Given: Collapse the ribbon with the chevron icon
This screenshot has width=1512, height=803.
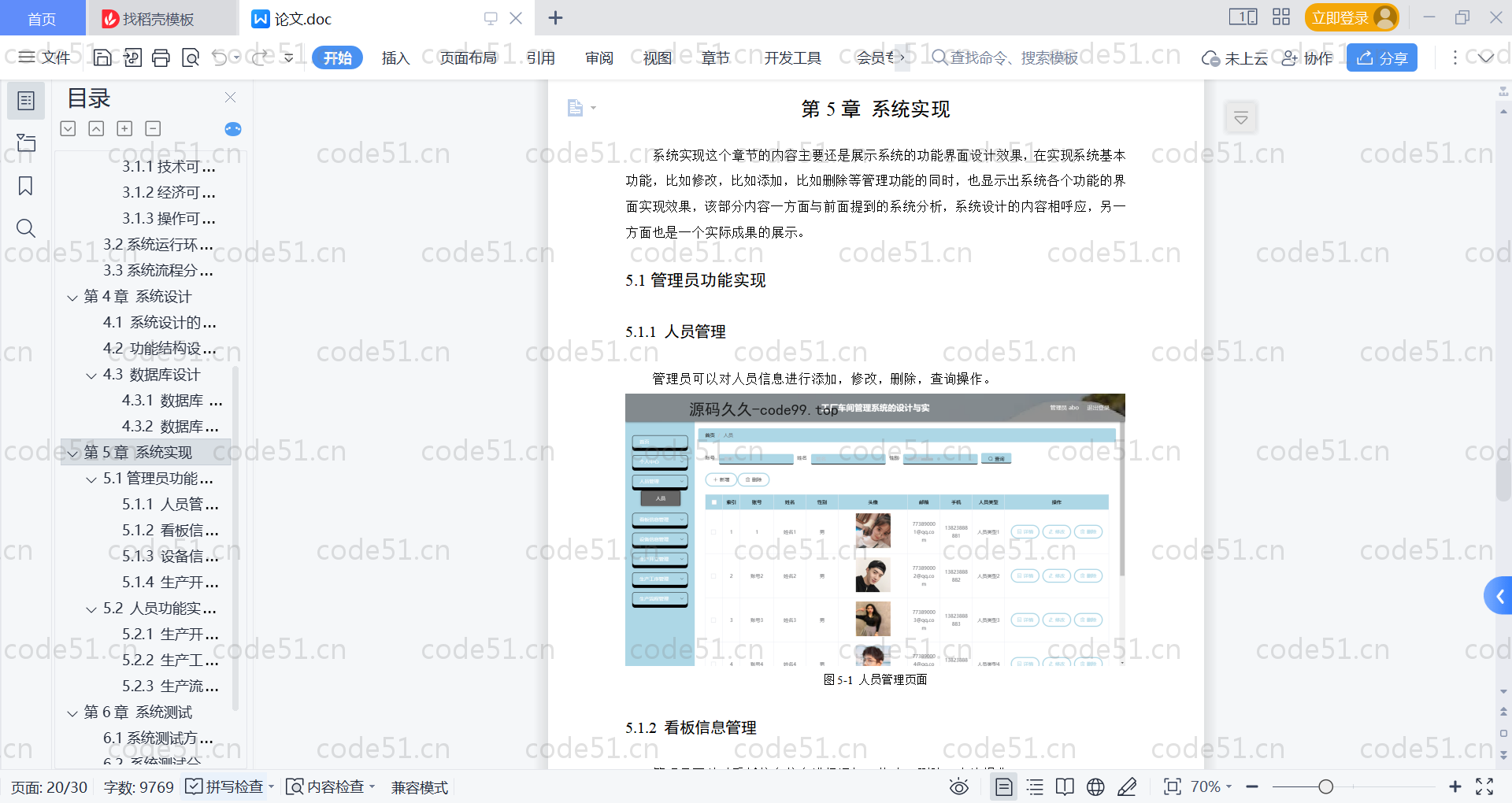Looking at the screenshot, I should point(1486,57).
